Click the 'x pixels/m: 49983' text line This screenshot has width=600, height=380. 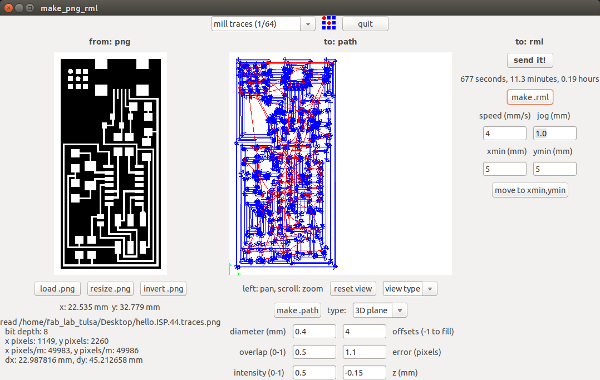(x=72, y=350)
